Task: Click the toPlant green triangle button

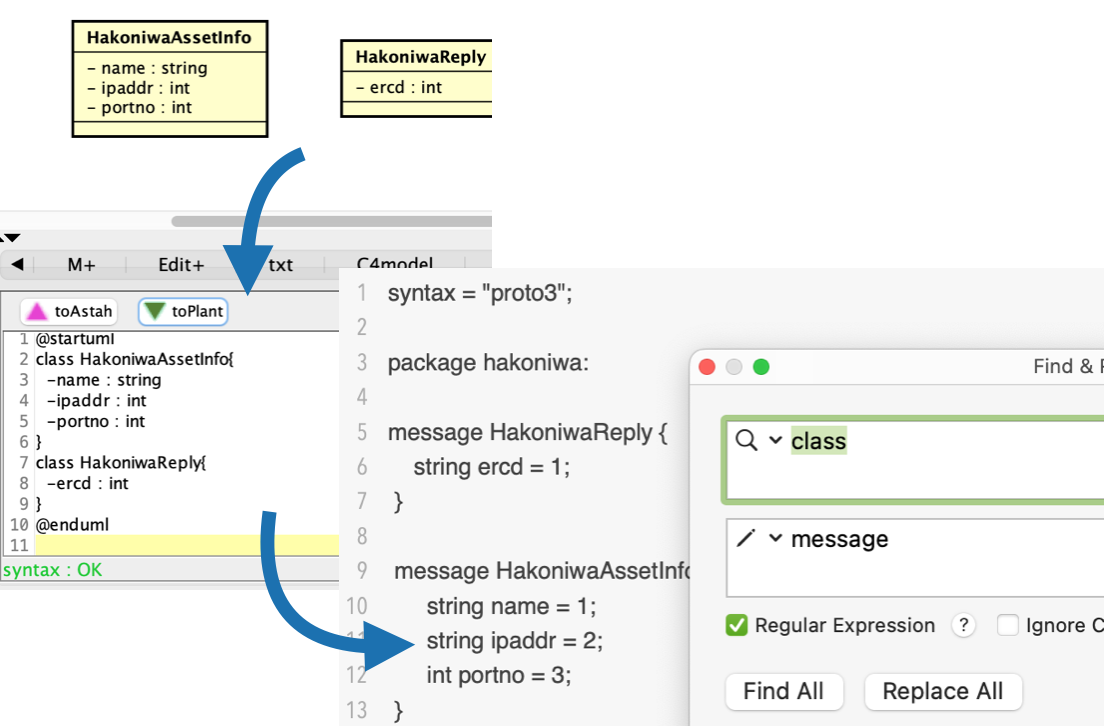Action: (x=183, y=312)
